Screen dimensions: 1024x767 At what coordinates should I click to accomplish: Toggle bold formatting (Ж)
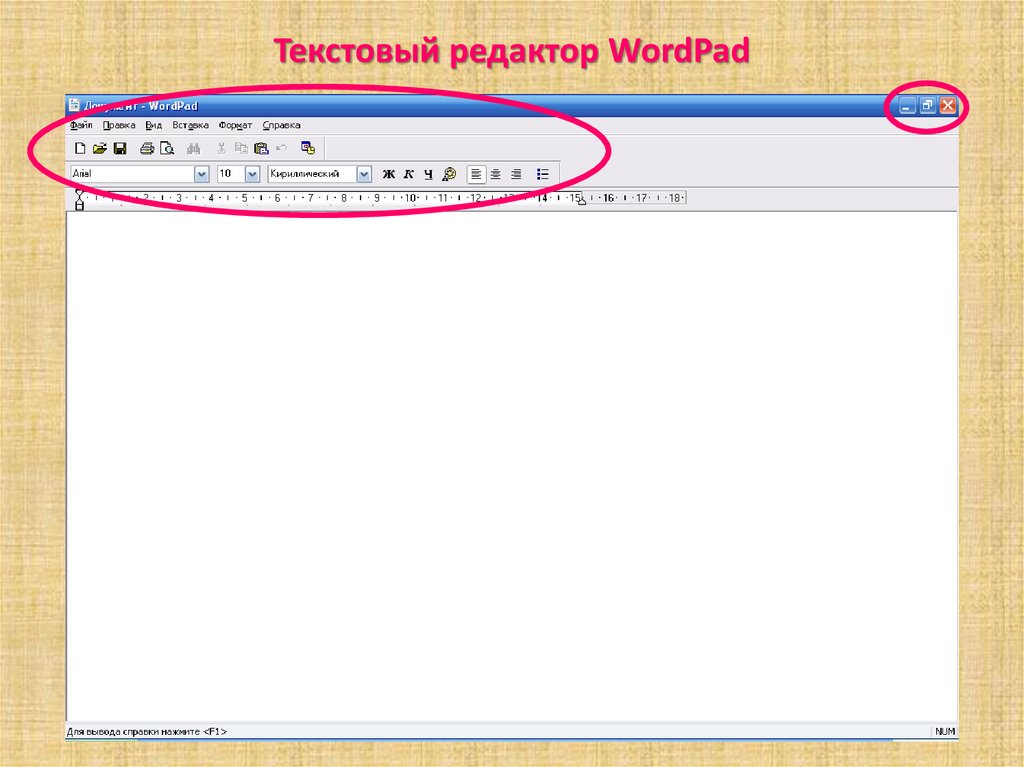coord(389,174)
